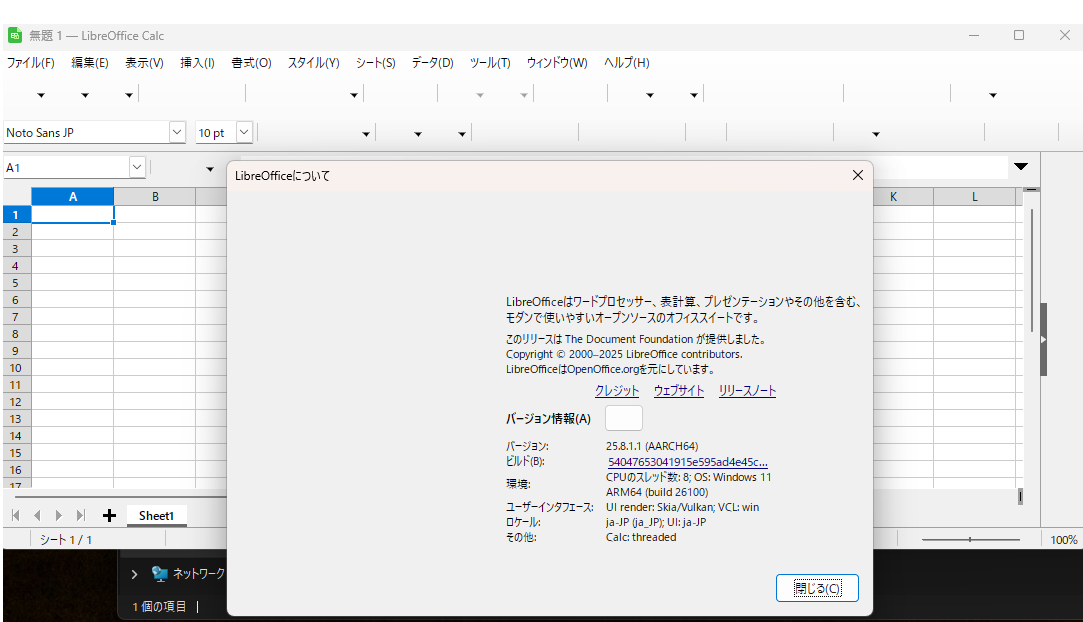Open the スタイル(Y) menu

point(314,63)
